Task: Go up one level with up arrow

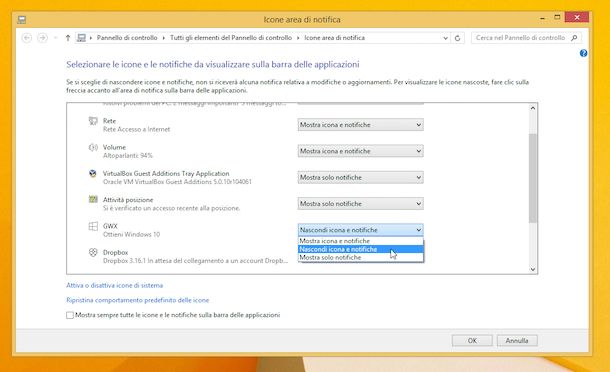Action: tap(68, 38)
